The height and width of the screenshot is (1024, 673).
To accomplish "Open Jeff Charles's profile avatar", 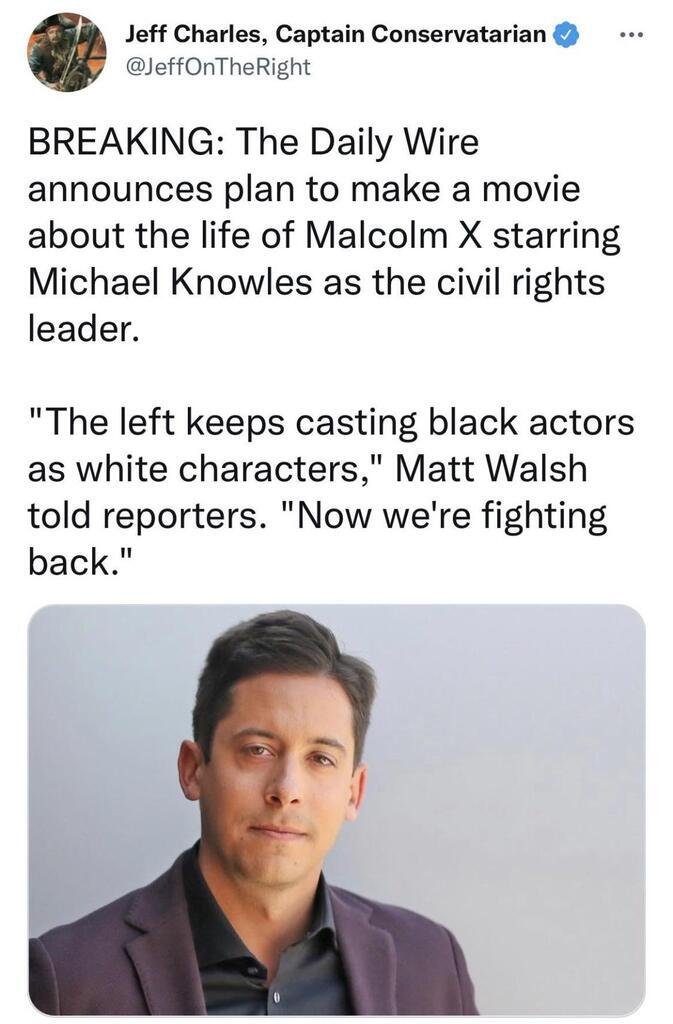I will 67,52.
